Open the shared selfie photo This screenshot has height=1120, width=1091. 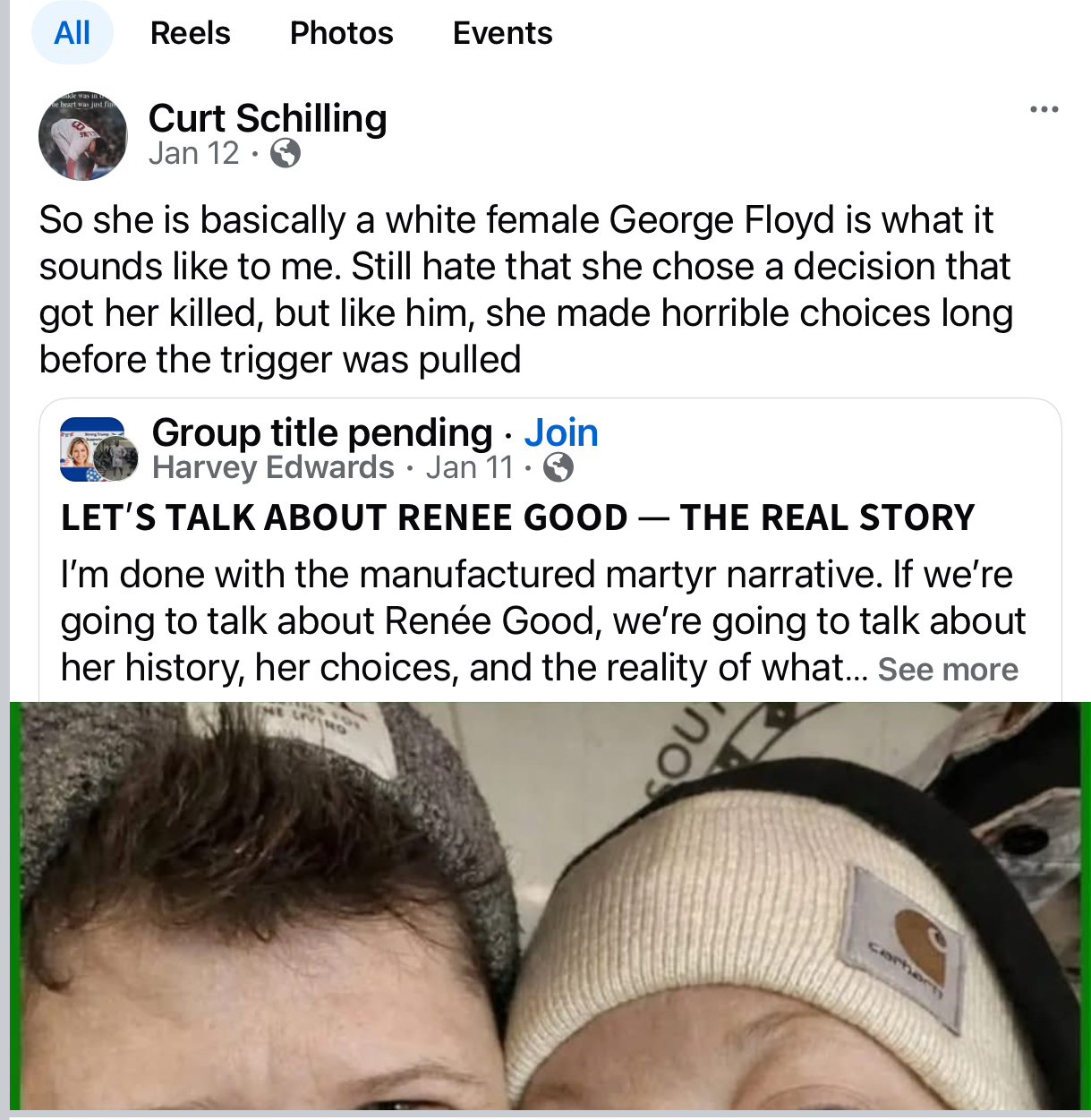[x=550, y=904]
